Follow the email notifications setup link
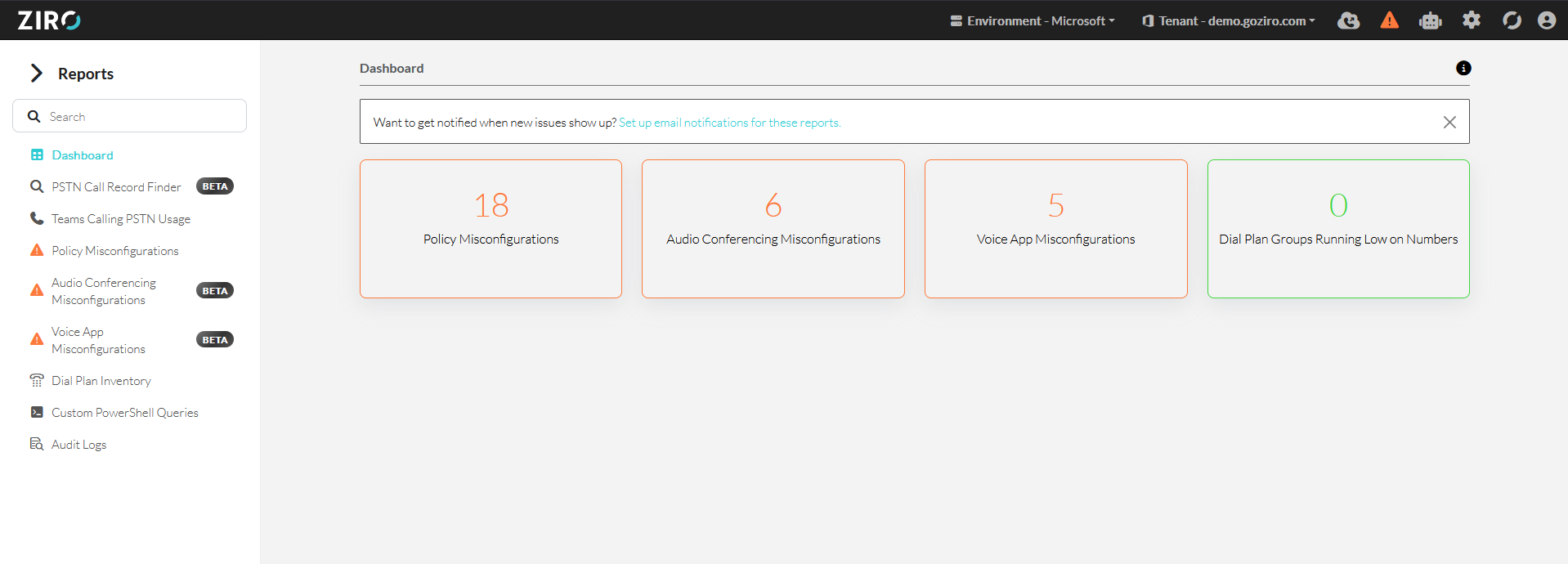Viewport: 1568px width, 564px height. 730,123
